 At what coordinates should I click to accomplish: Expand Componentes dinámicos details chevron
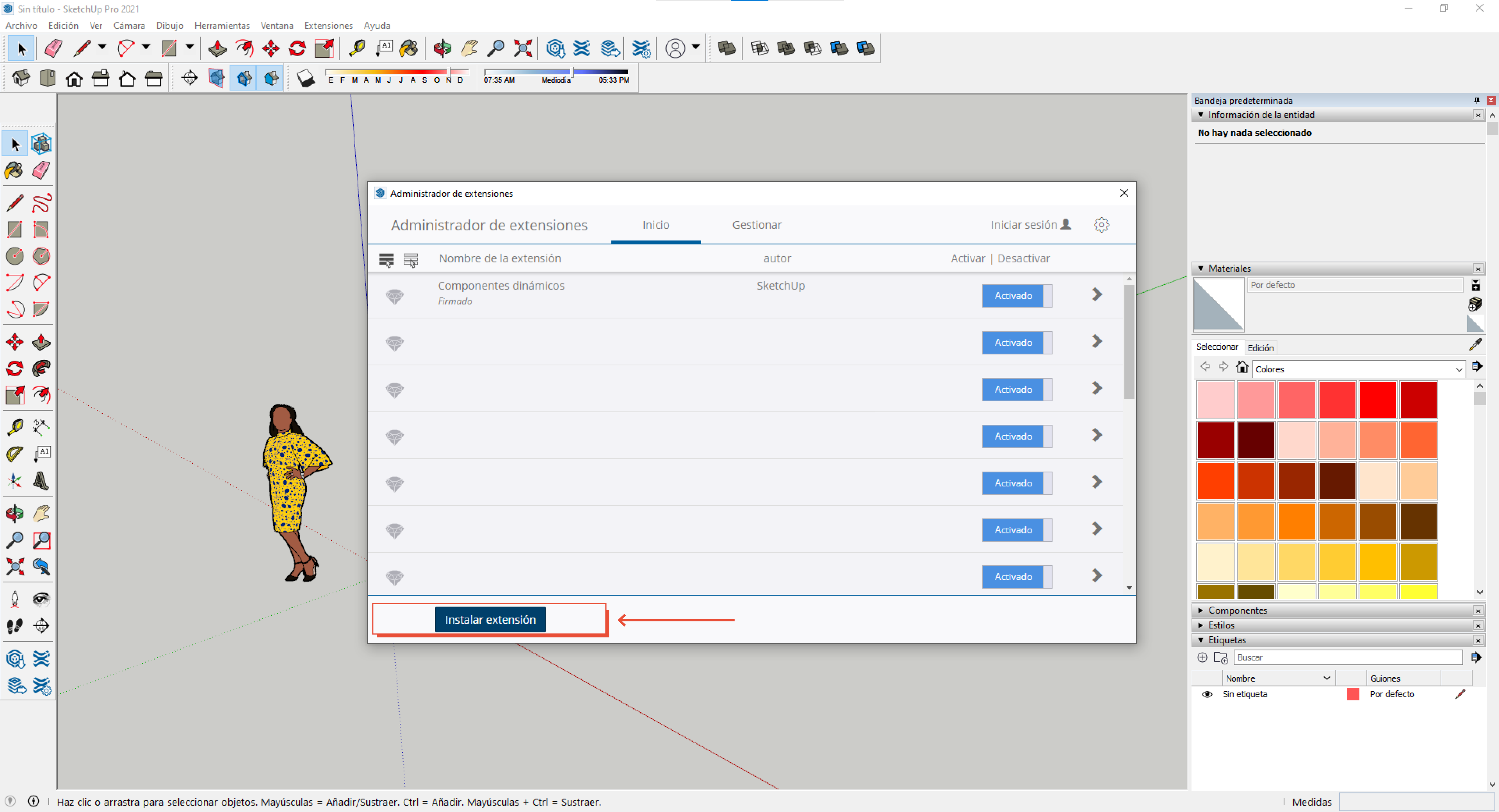click(1097, 295)
